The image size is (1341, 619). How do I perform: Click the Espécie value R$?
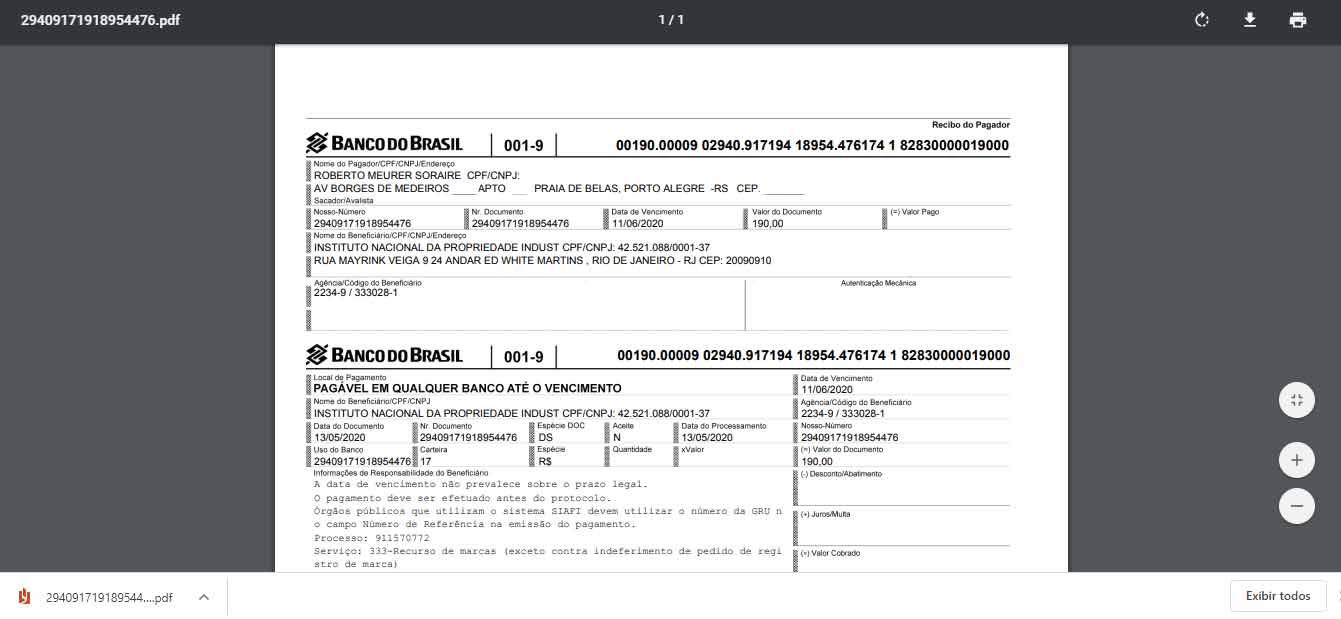(x=545, y=461)
